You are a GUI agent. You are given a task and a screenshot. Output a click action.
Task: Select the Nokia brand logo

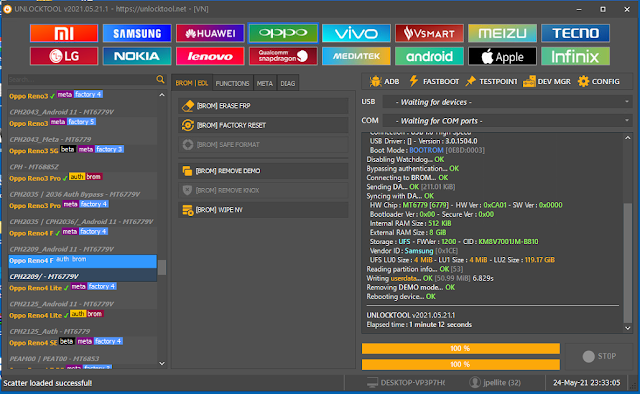pos(137,56)
